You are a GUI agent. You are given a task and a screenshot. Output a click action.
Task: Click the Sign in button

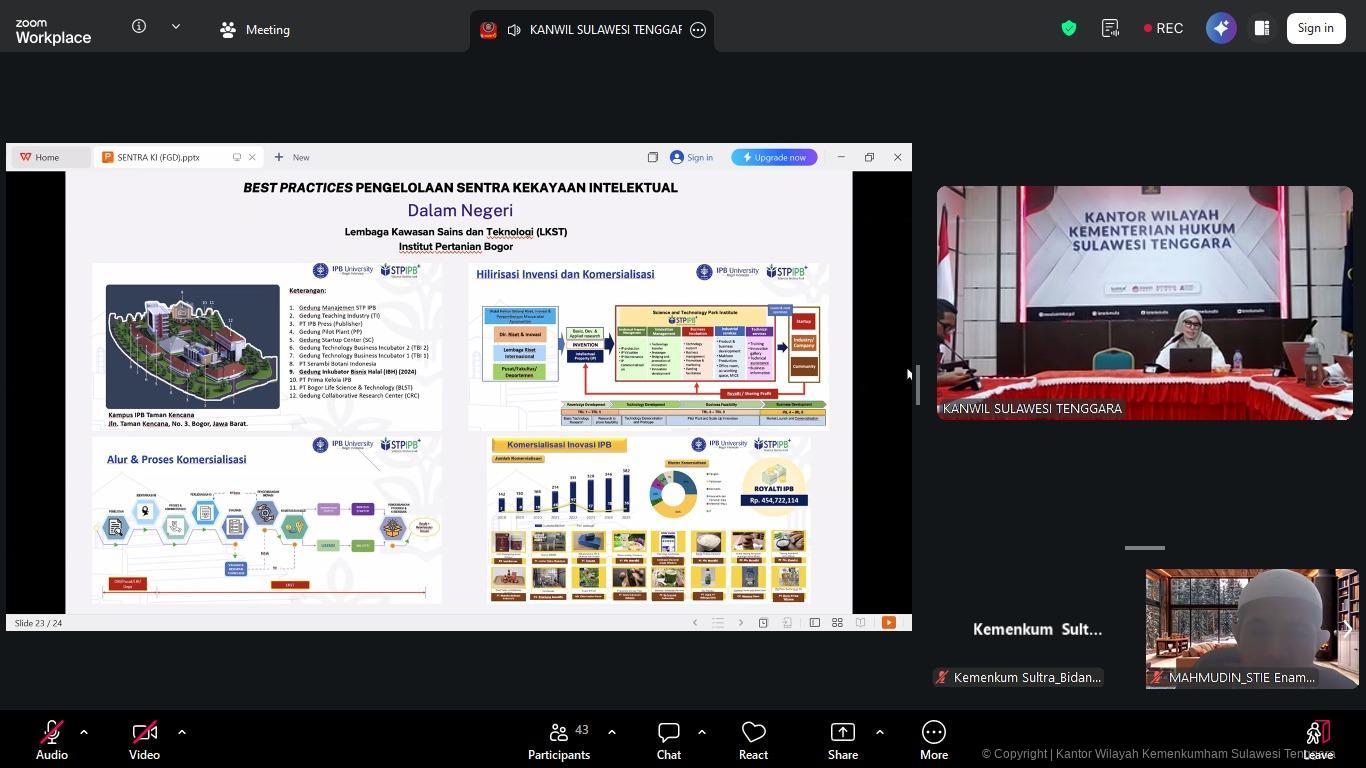1315,28
